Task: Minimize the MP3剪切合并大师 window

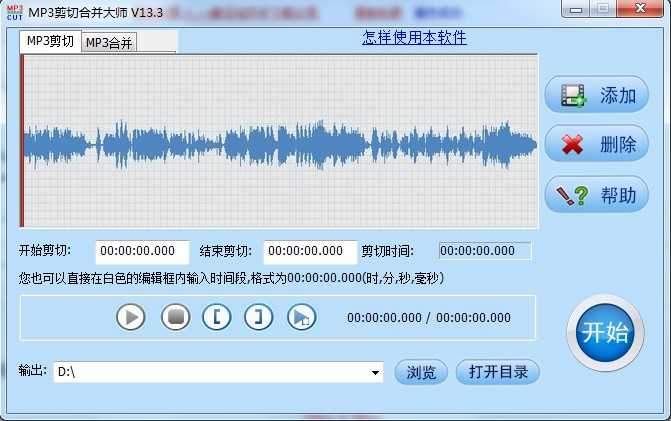Action: tap(575, 9)
